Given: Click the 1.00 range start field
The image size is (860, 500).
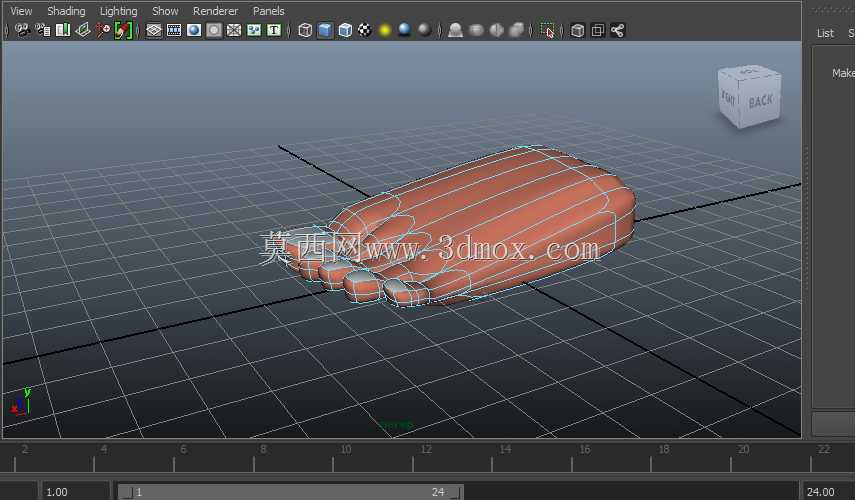Looking at the screenshot, I should click(x=74, y=492).
